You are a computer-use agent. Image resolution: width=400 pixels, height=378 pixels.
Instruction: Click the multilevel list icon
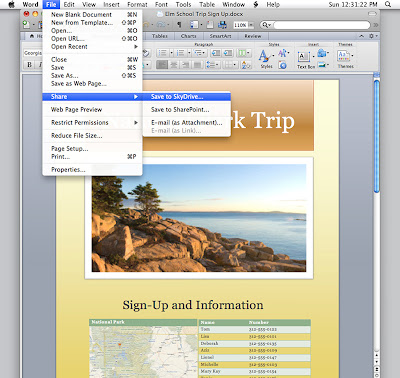click(199, 53)
